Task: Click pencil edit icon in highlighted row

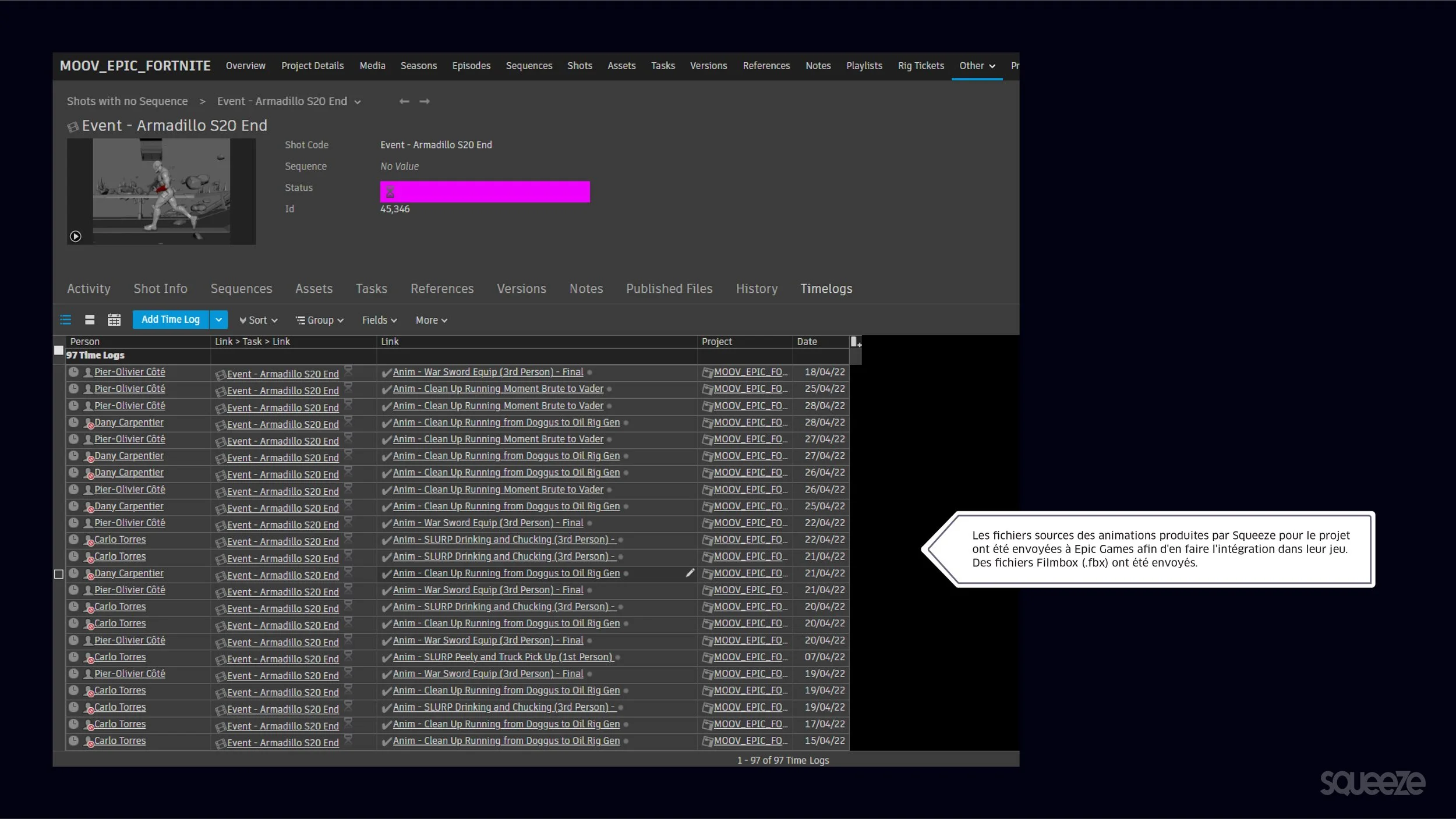Action: pyautogui.click(x=690, y=573)
